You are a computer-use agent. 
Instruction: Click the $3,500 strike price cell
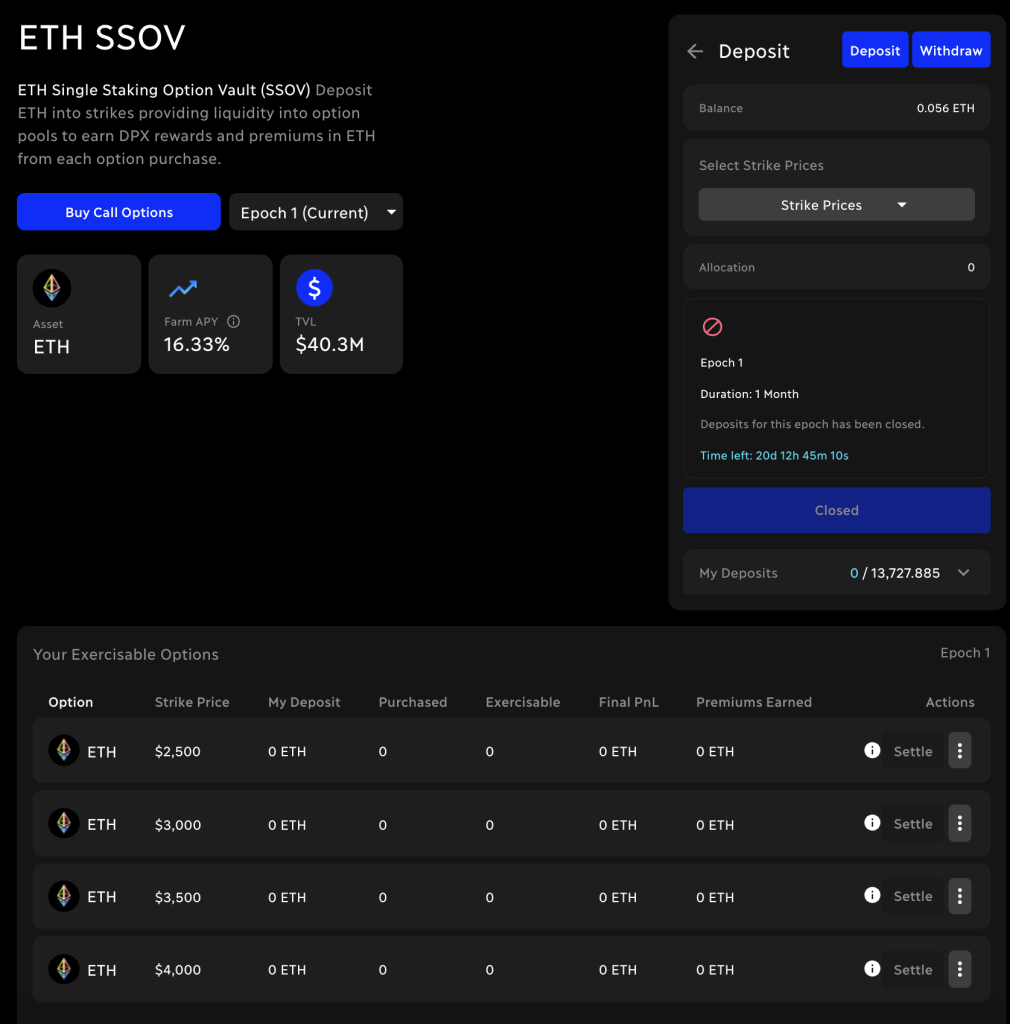(x=178, y=897)
